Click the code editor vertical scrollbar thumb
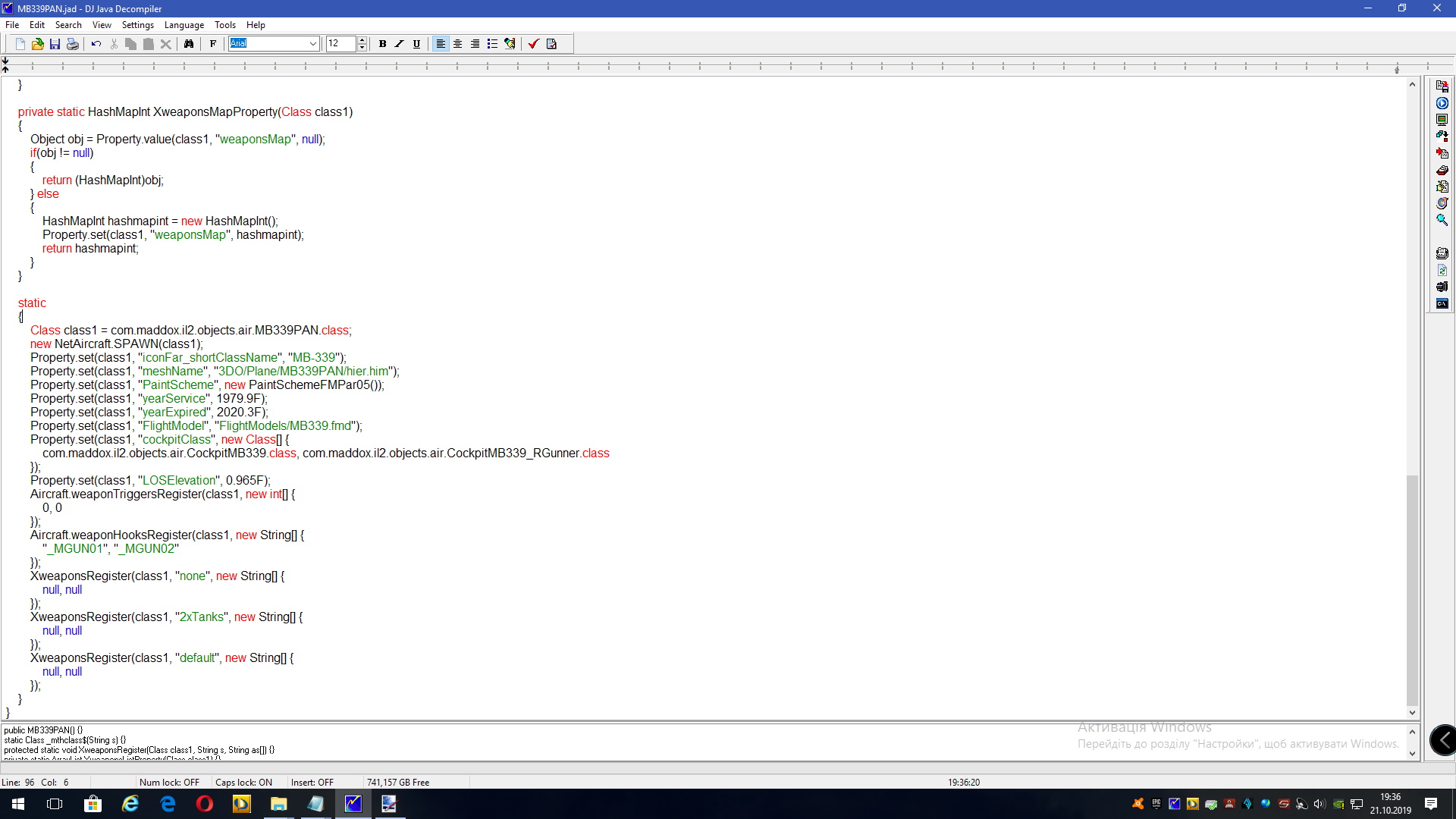The image size is (1456, 819). coord(1411,589)
